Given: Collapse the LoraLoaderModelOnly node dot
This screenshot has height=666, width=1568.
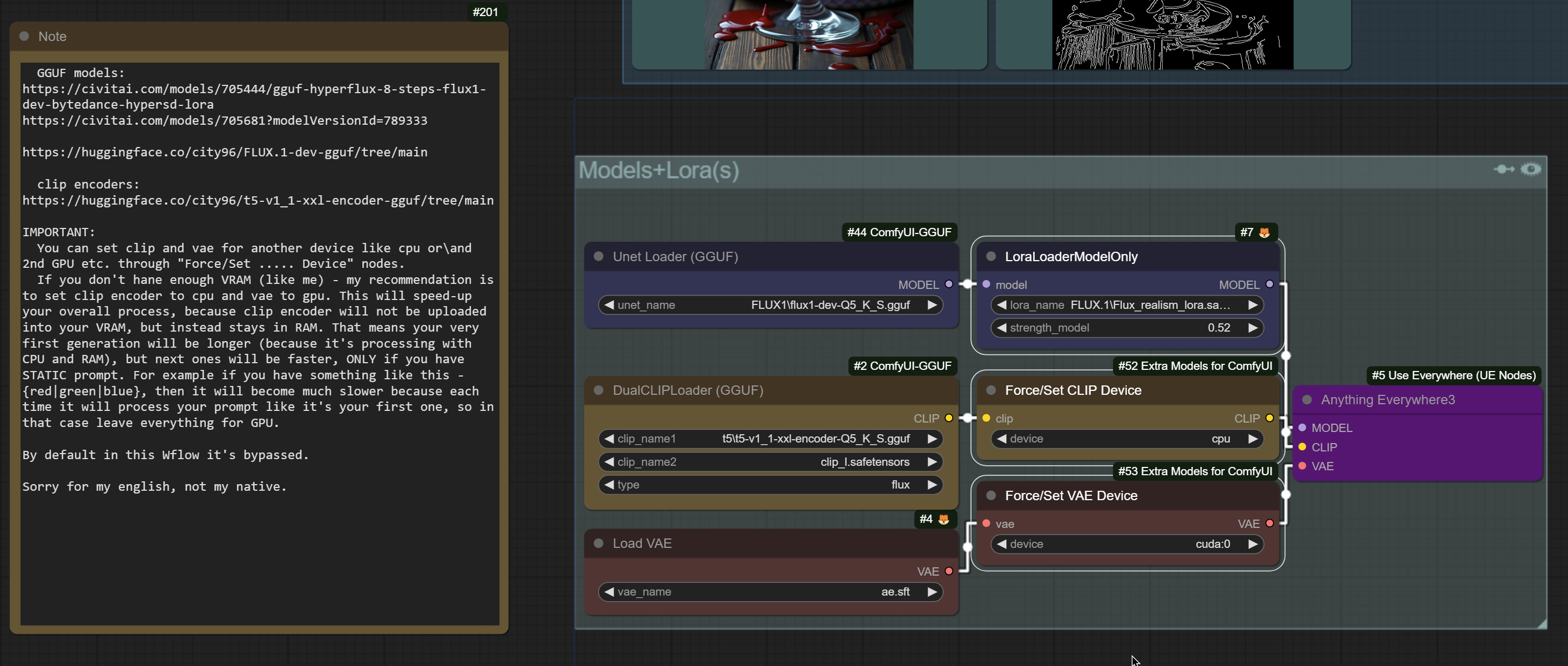Looking at the screenshot, I should click(x=991, y=256).
